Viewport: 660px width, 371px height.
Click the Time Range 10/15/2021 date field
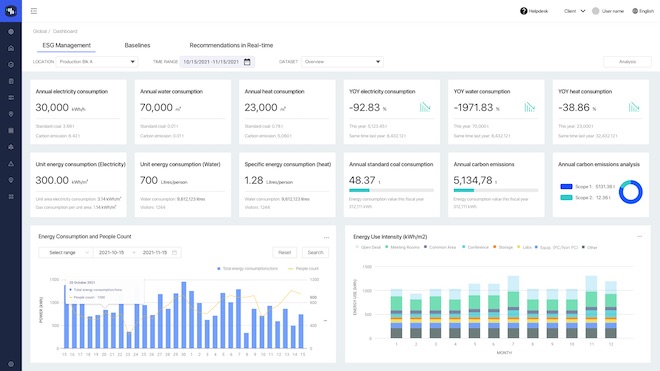click(217, 62)
